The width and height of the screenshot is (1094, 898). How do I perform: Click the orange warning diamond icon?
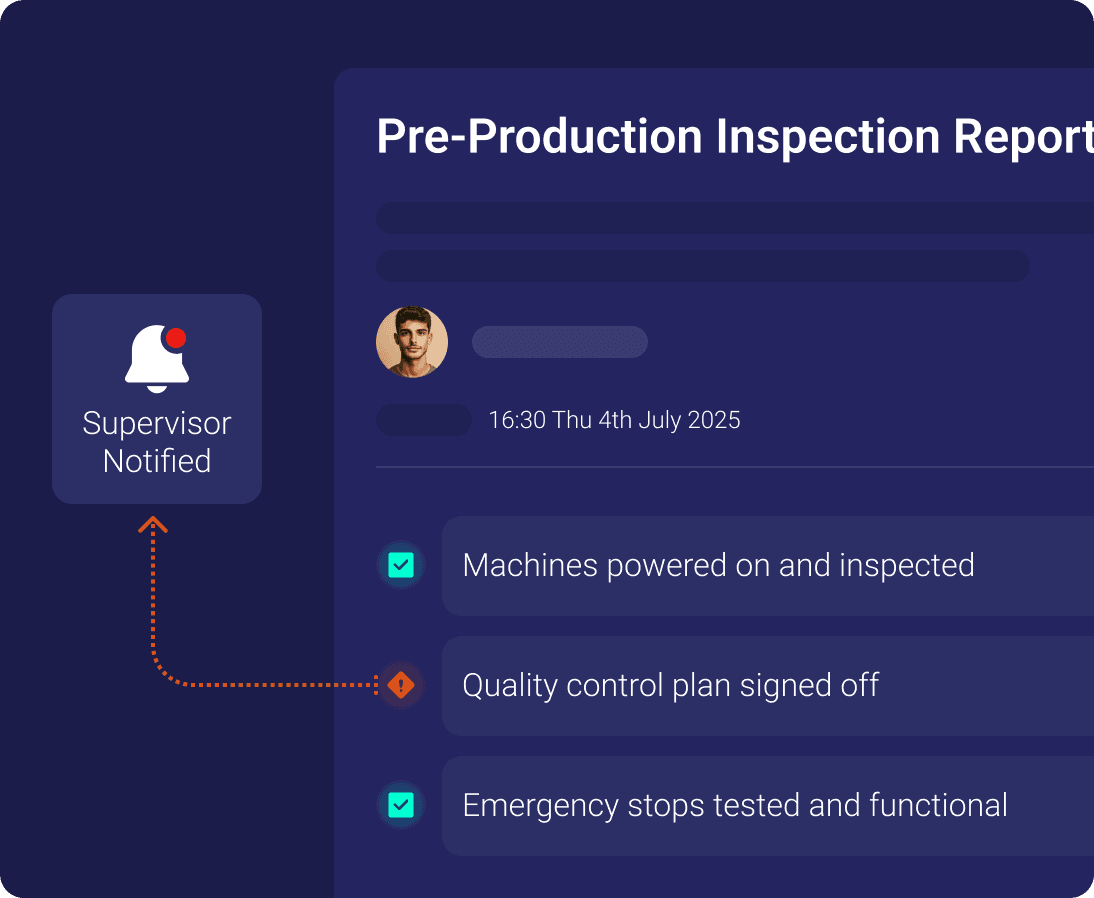tap(401, 685)
